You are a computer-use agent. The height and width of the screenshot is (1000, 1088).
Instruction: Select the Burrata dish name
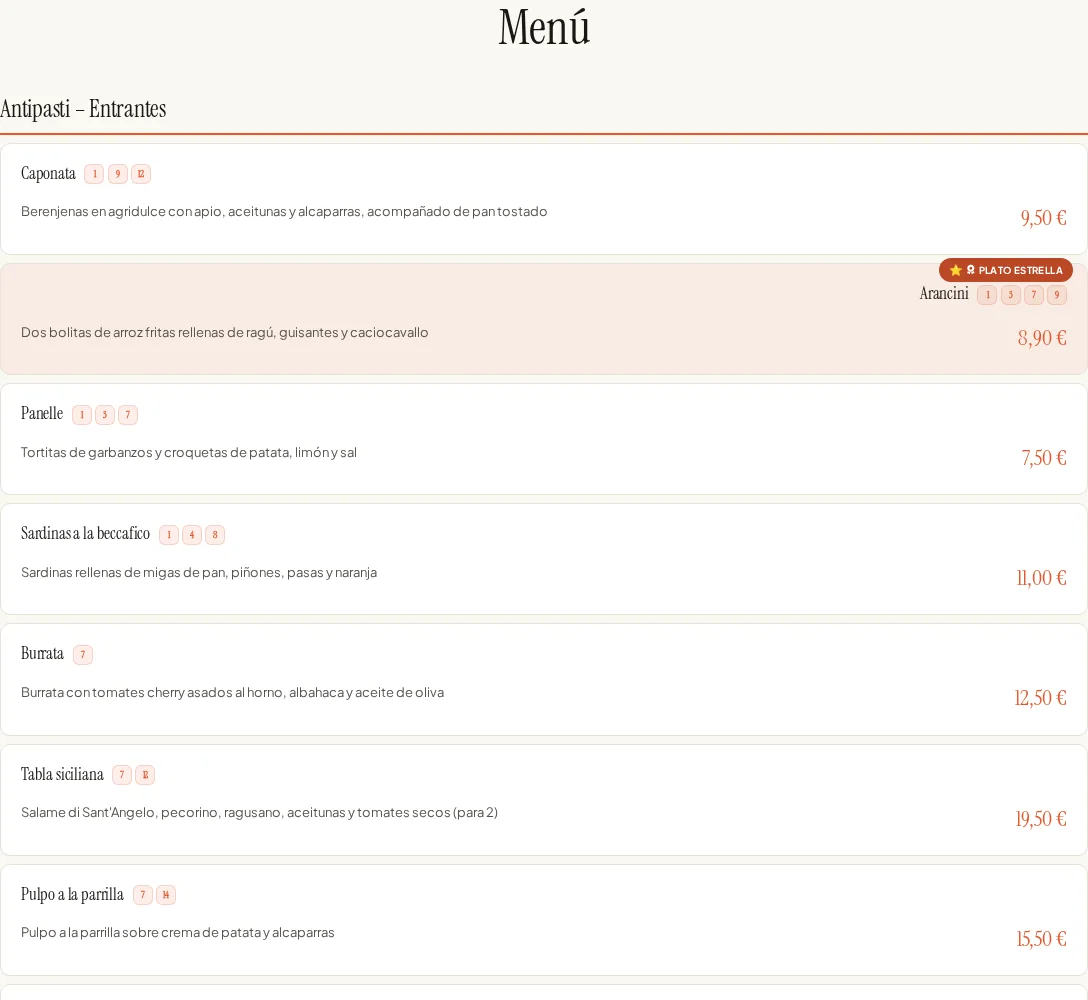click(42, 654)
